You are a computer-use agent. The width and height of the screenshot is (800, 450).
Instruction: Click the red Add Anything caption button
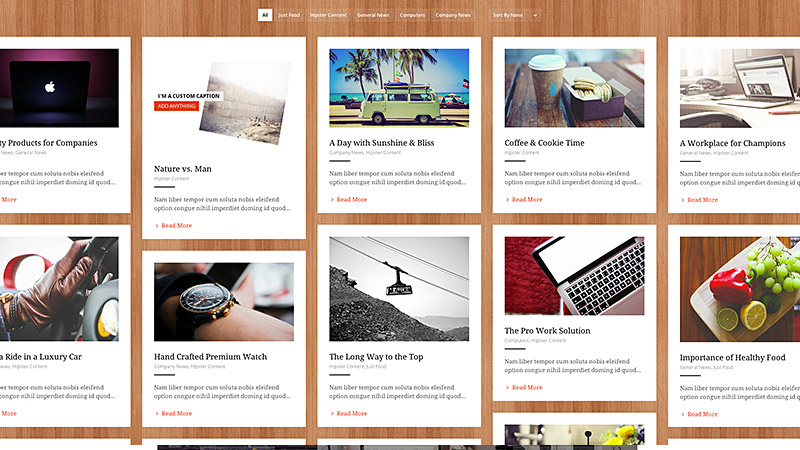[x=176, y=106]
